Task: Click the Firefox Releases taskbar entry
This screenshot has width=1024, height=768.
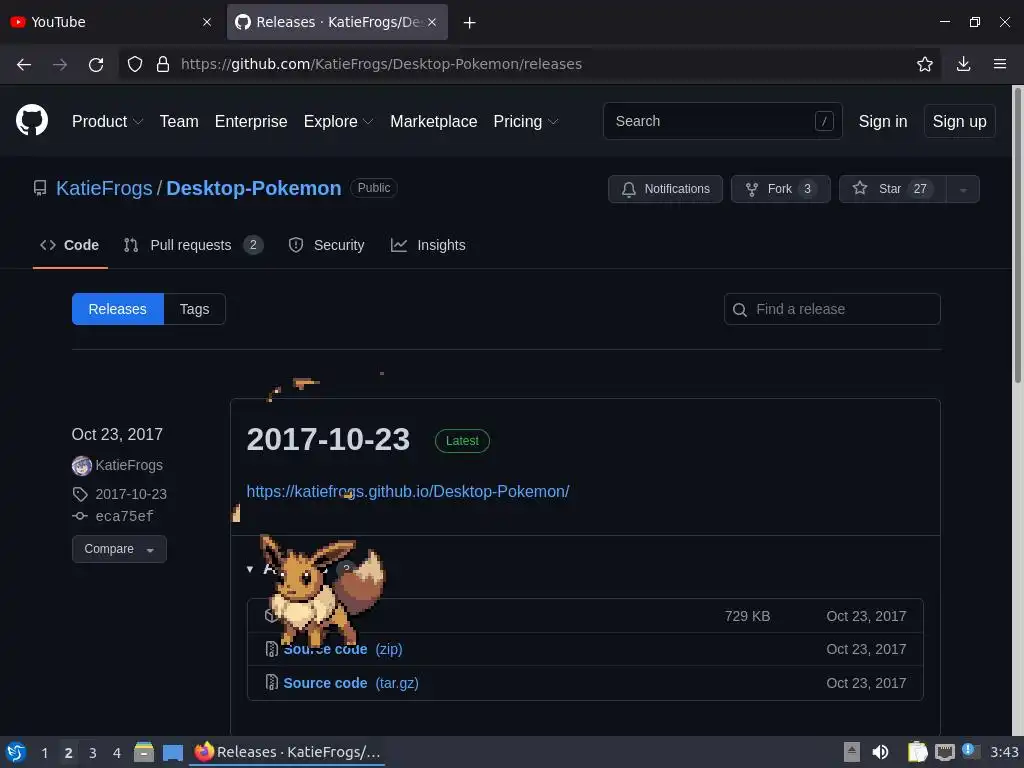Action: tap(287, 752)
